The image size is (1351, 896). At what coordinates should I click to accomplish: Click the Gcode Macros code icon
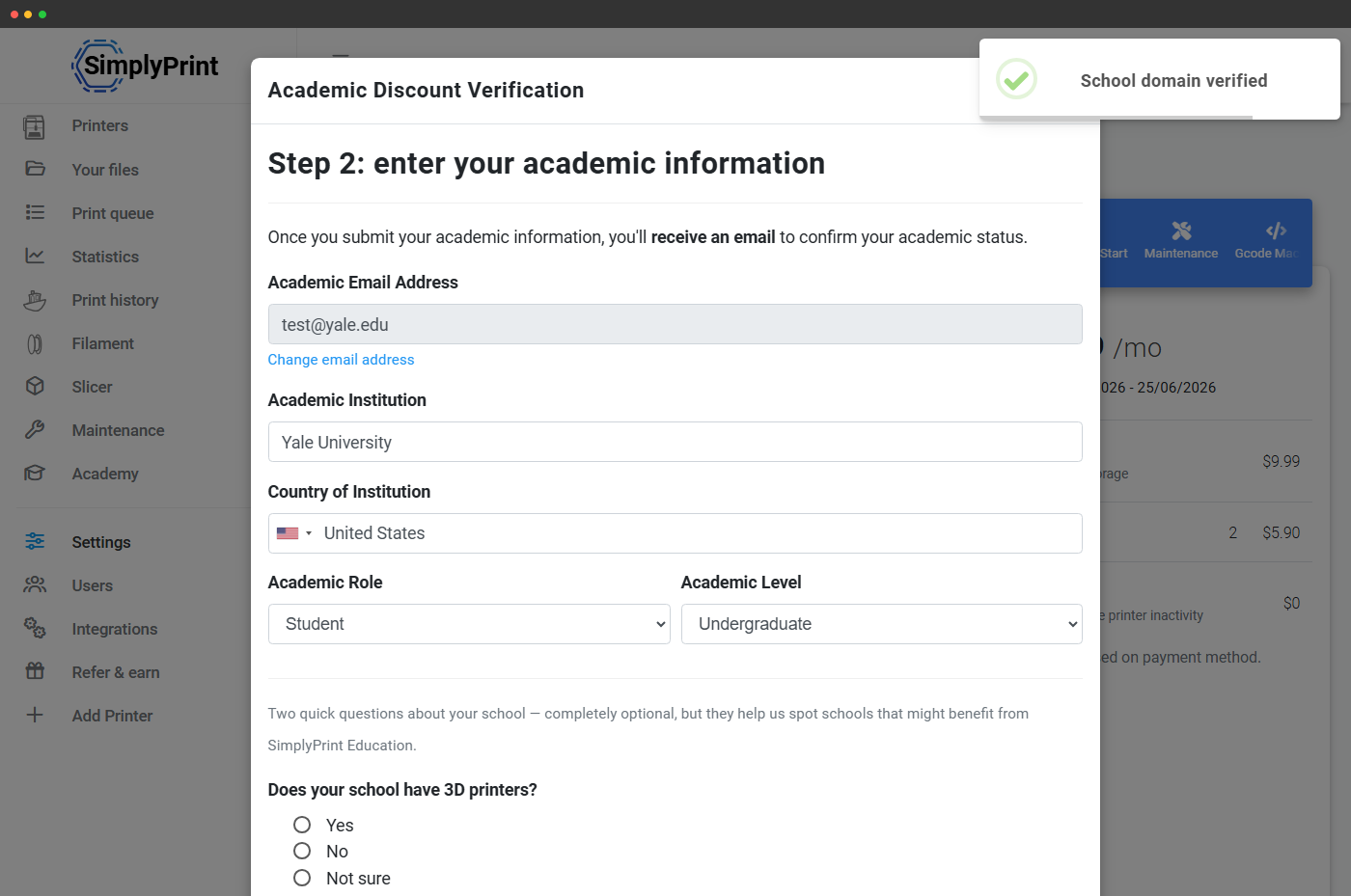point(1276,231)
